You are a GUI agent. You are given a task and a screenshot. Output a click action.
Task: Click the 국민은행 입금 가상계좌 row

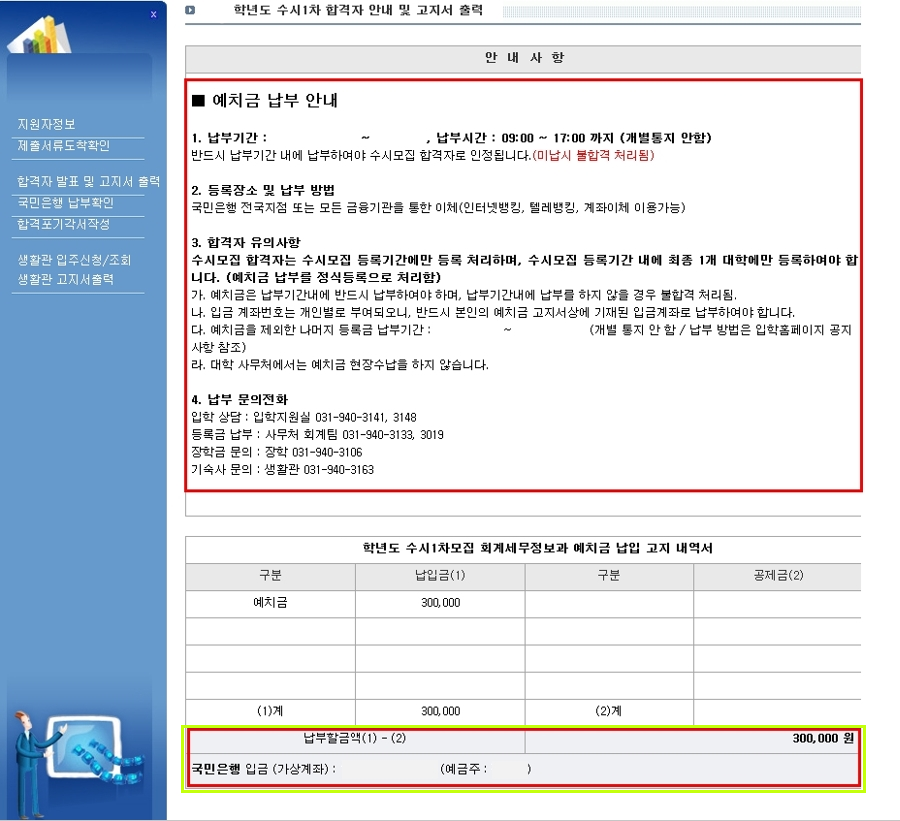point(360,769)
